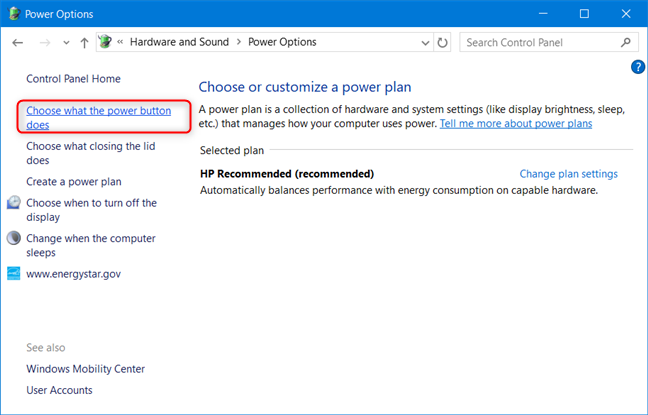Open Hardware and Sound breadcrumb
Viewport: 648px width, 415px height.
pyautogui.click(x=179, y=42)
